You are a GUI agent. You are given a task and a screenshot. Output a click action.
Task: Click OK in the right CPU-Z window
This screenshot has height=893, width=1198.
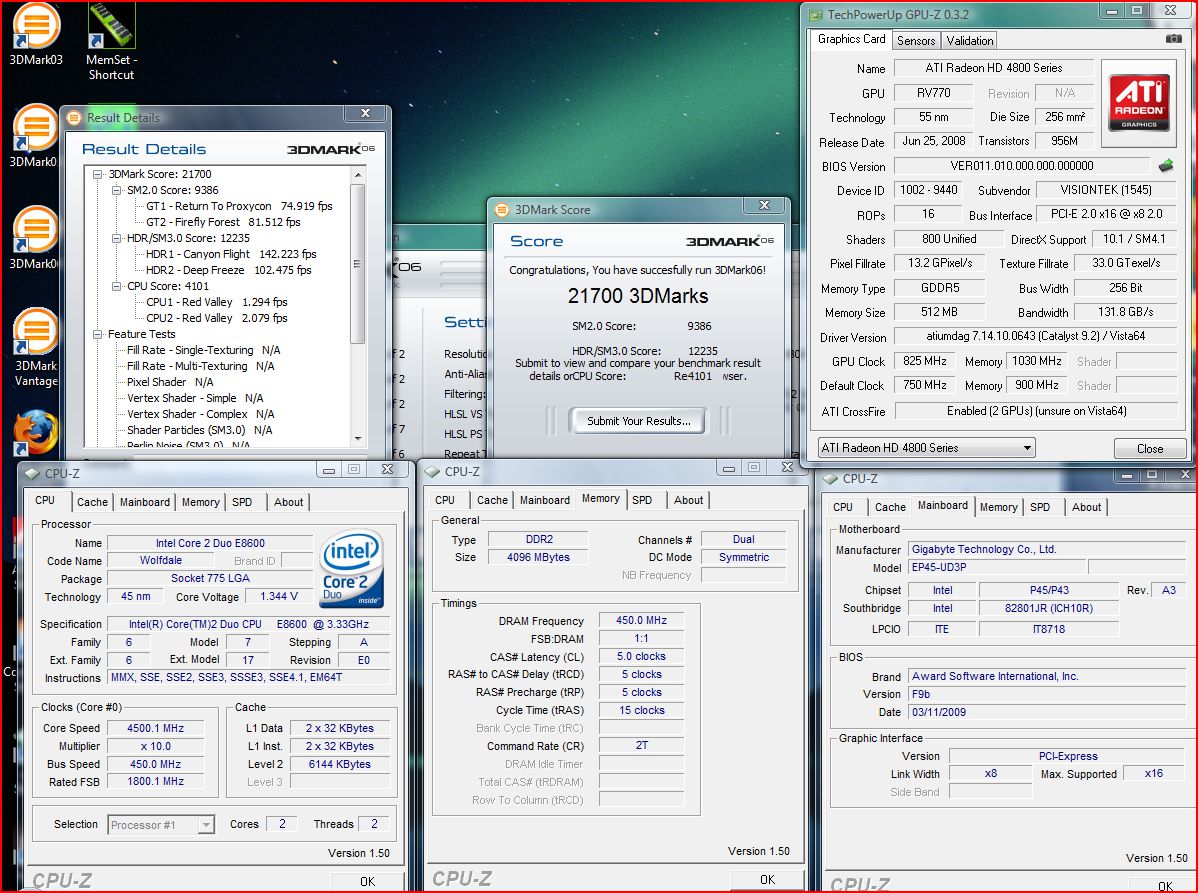(x=1165, y=885)
